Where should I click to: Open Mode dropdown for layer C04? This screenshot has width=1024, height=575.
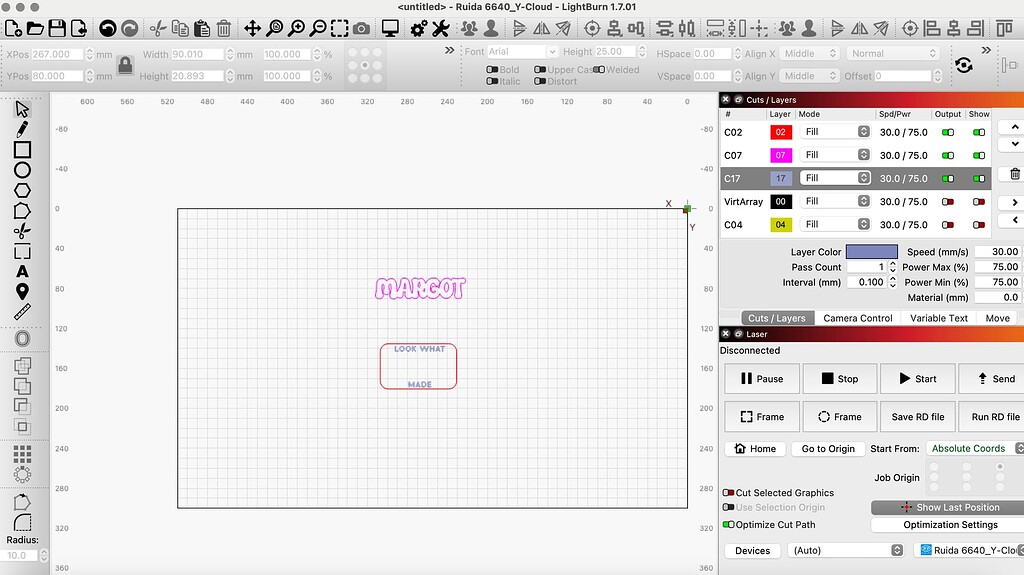pyautogui.click(x=835, y=224)
